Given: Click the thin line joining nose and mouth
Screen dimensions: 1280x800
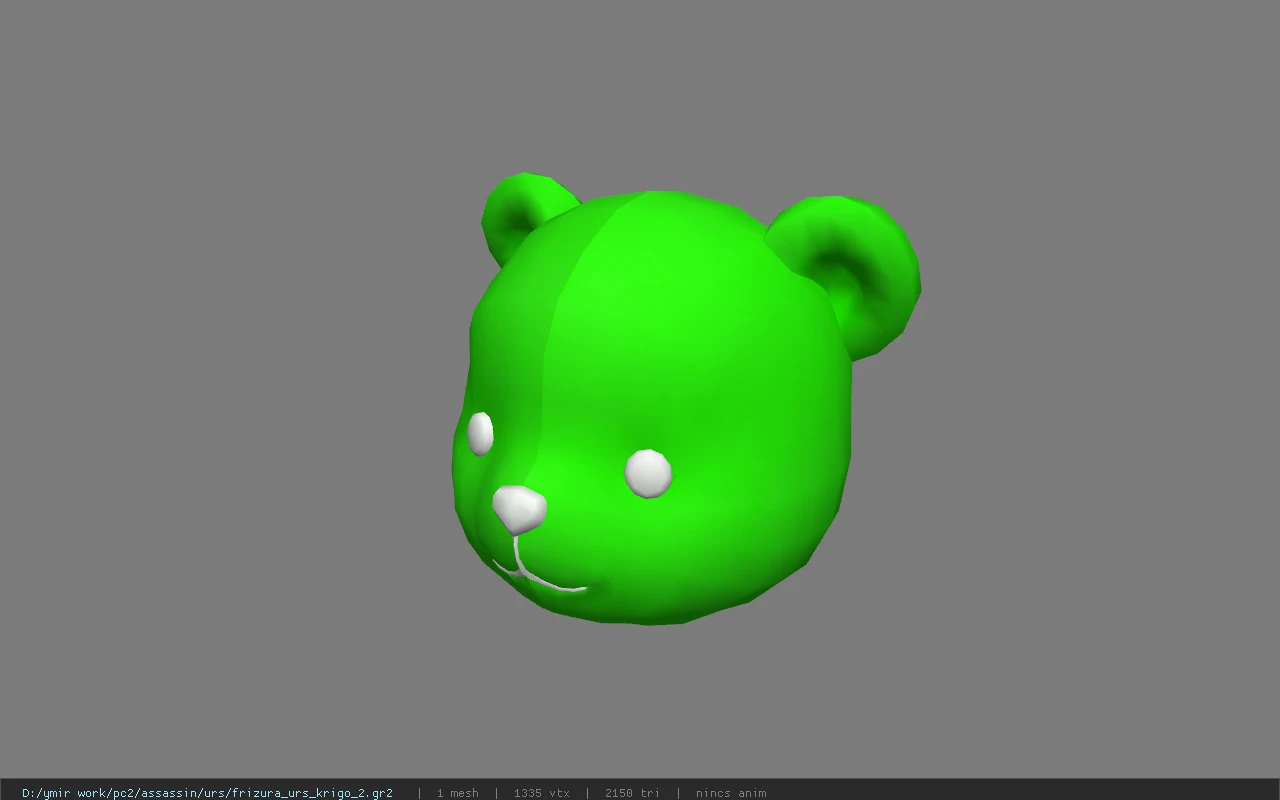Looking at the screenshot, I should click(518, 553).
